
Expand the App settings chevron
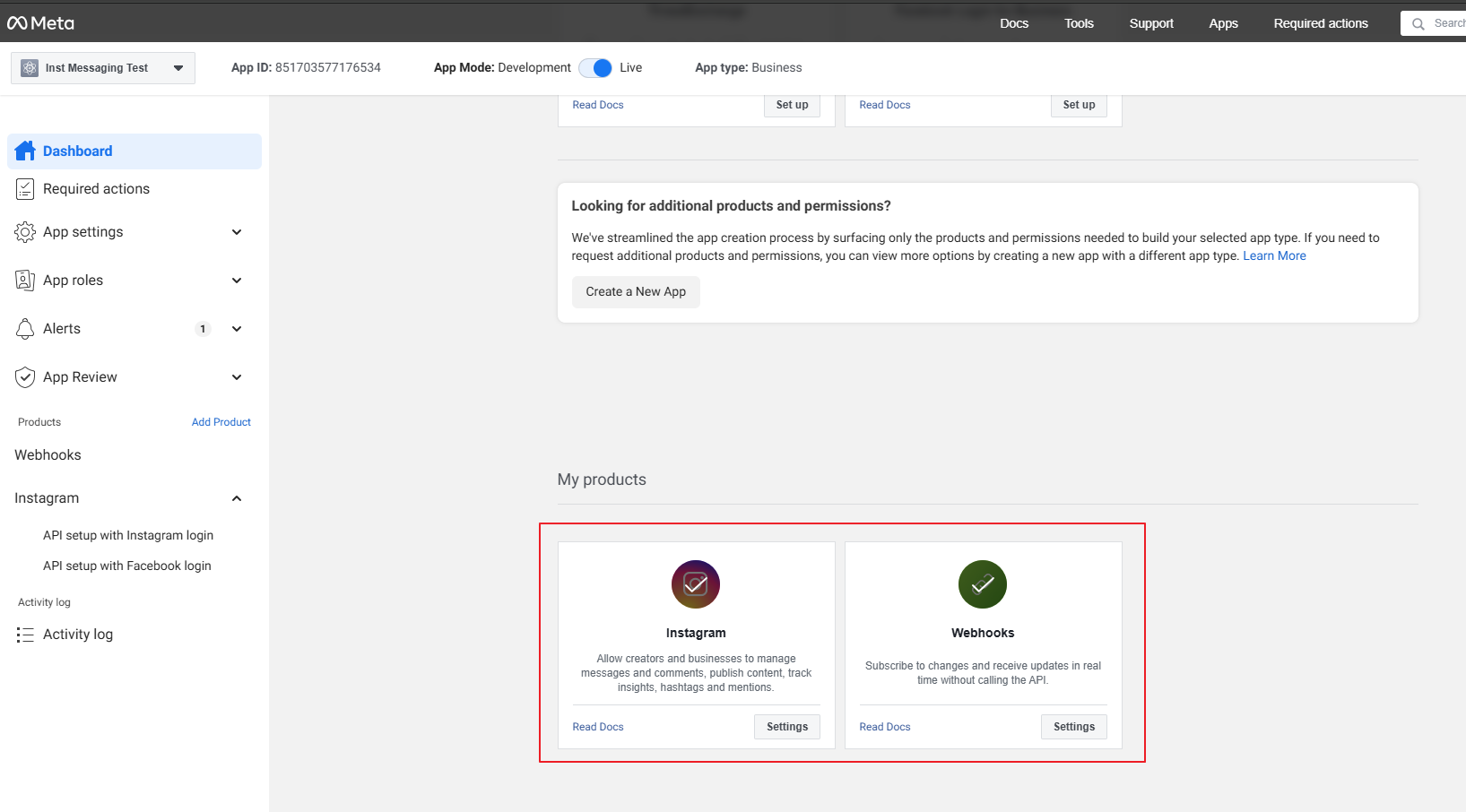(237, 232)
